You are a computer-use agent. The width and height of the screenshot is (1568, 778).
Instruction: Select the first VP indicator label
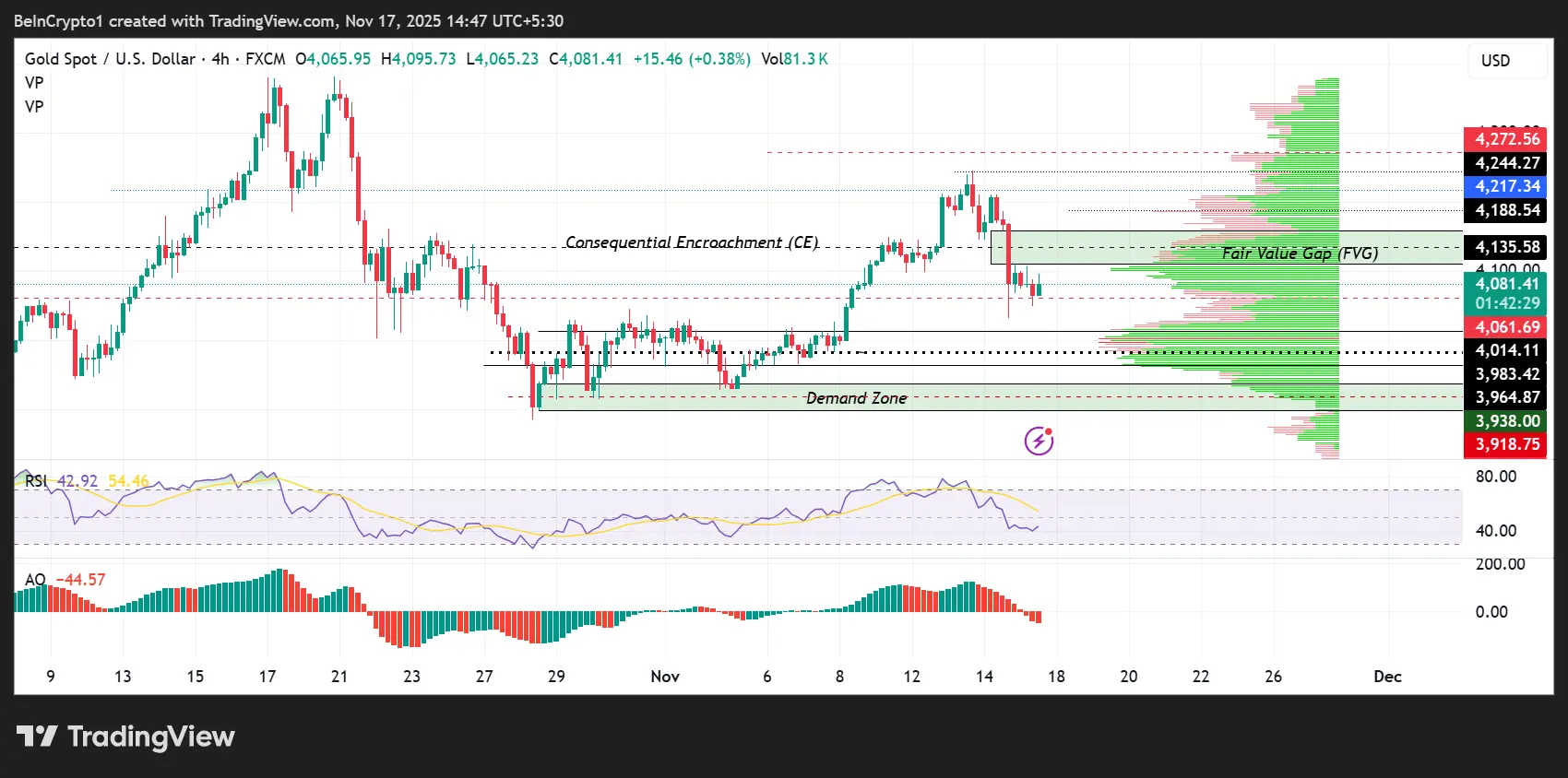coord(34,83)
